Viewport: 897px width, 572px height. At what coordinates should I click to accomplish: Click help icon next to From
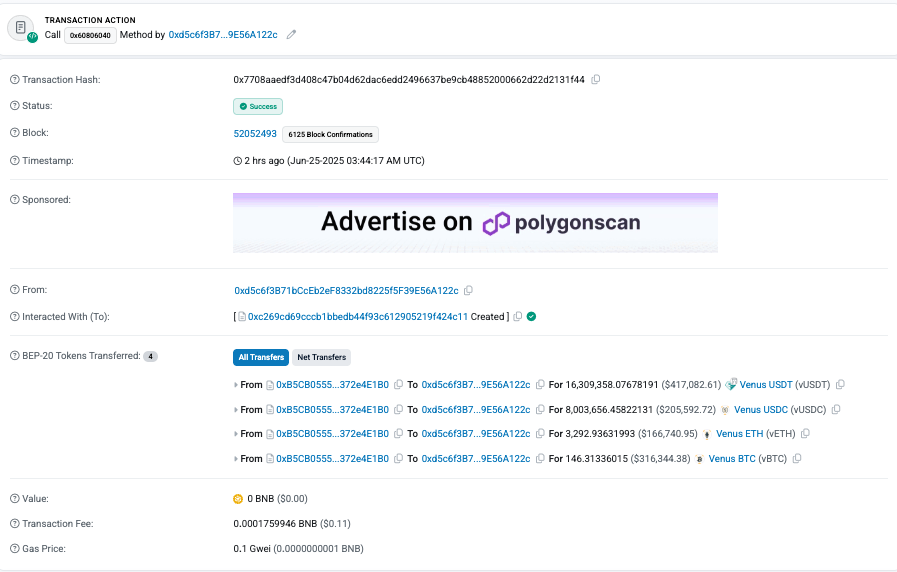click(15, 289)
